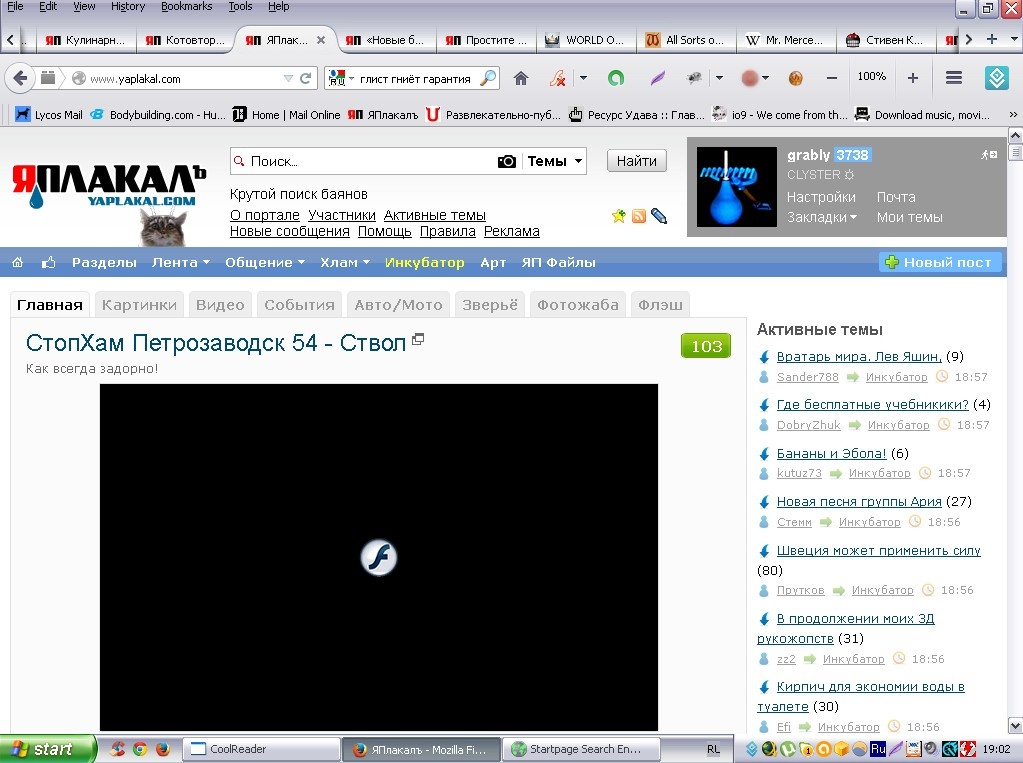Expand the Темы search dropdown

[554, 161]
